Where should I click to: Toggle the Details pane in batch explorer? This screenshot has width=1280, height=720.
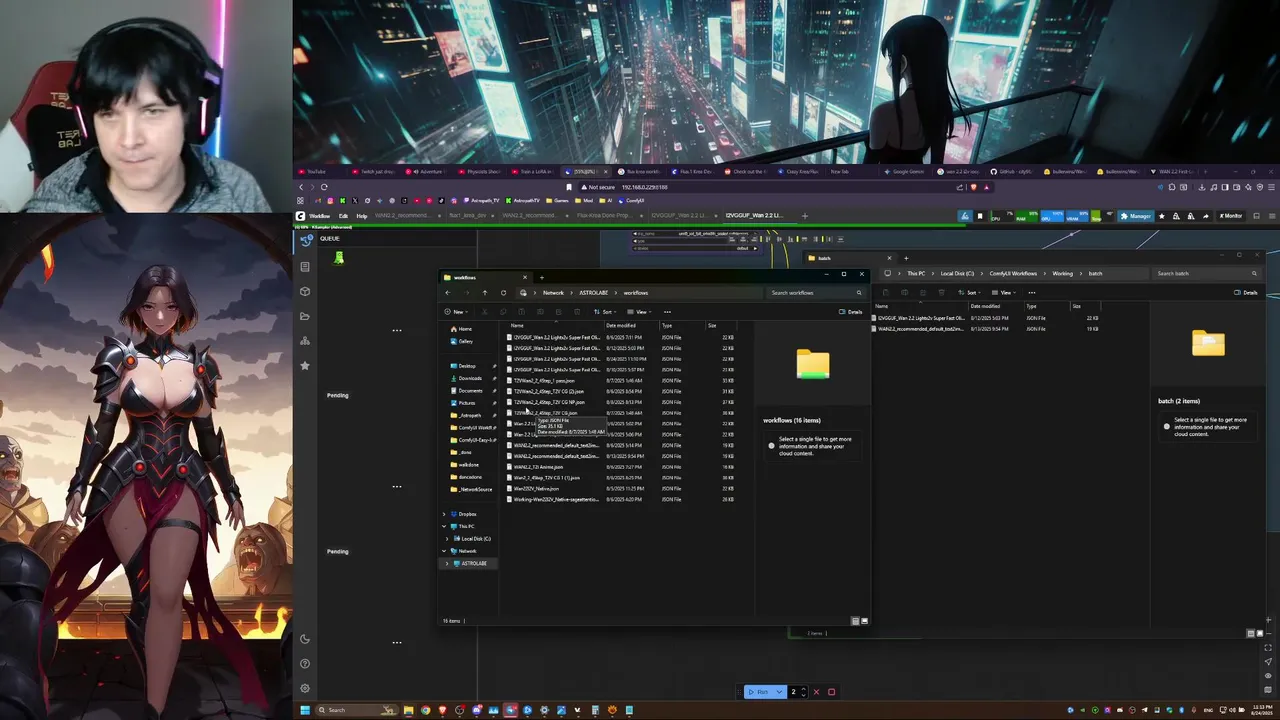coord(1245,292)
